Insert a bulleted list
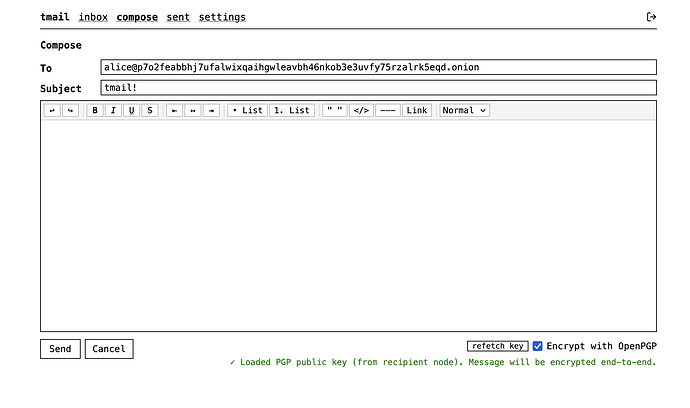690x408 pixels. coord(247,110)
